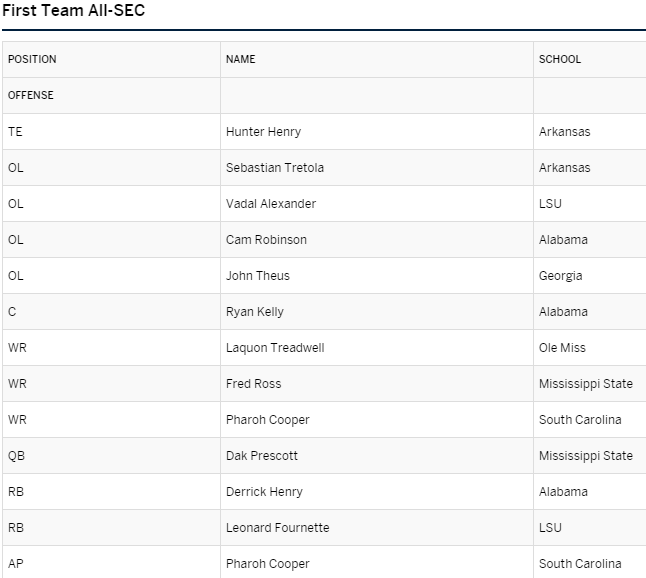The image size is (646, 578).
Task: Select Cam Robinson in the table
Action: coord(266,240)
